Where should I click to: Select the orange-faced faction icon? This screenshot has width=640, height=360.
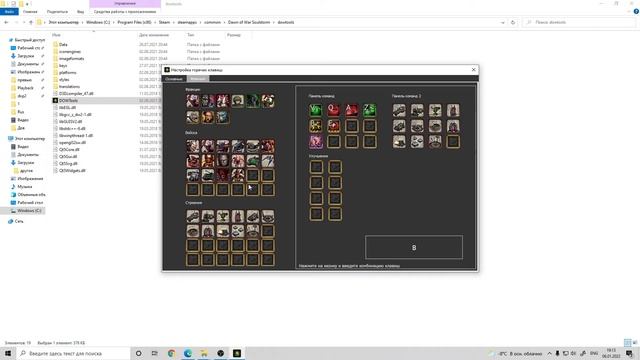point(207,118)
